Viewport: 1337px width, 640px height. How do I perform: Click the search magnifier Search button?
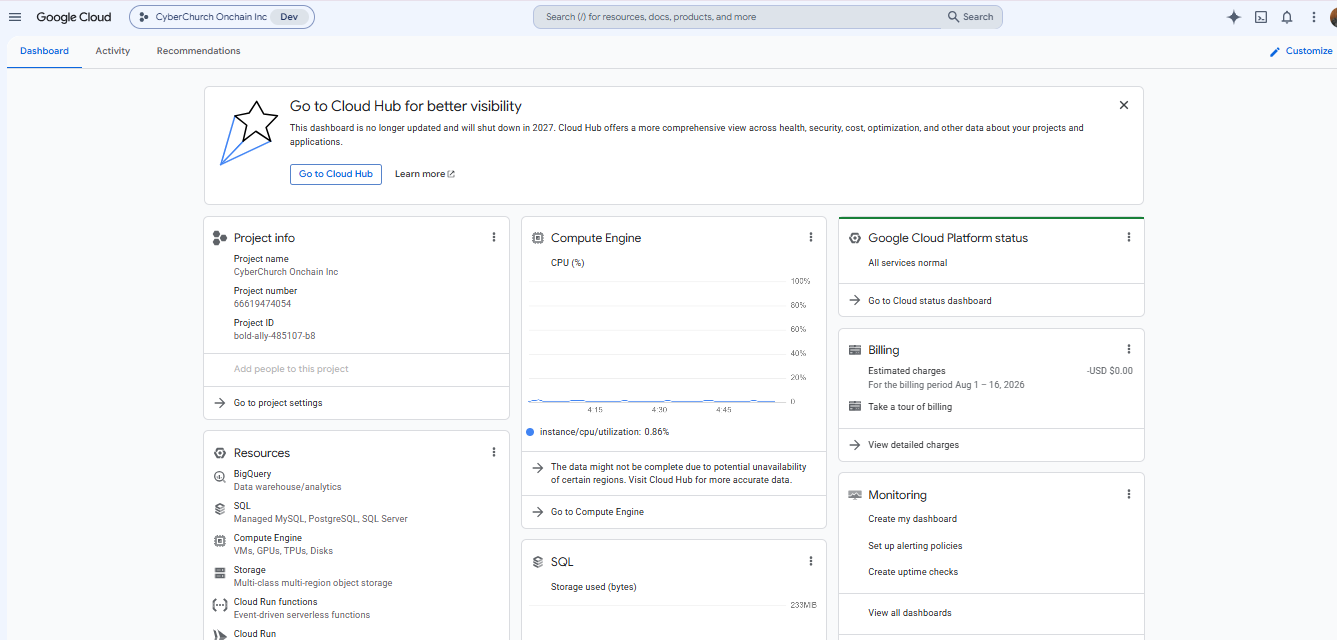(971, 17)
